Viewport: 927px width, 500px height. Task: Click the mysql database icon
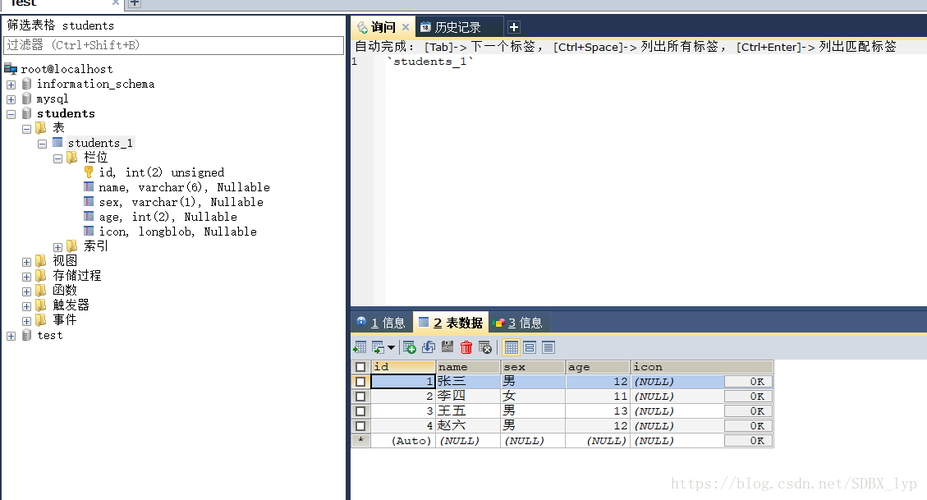(x=27, y=99)
